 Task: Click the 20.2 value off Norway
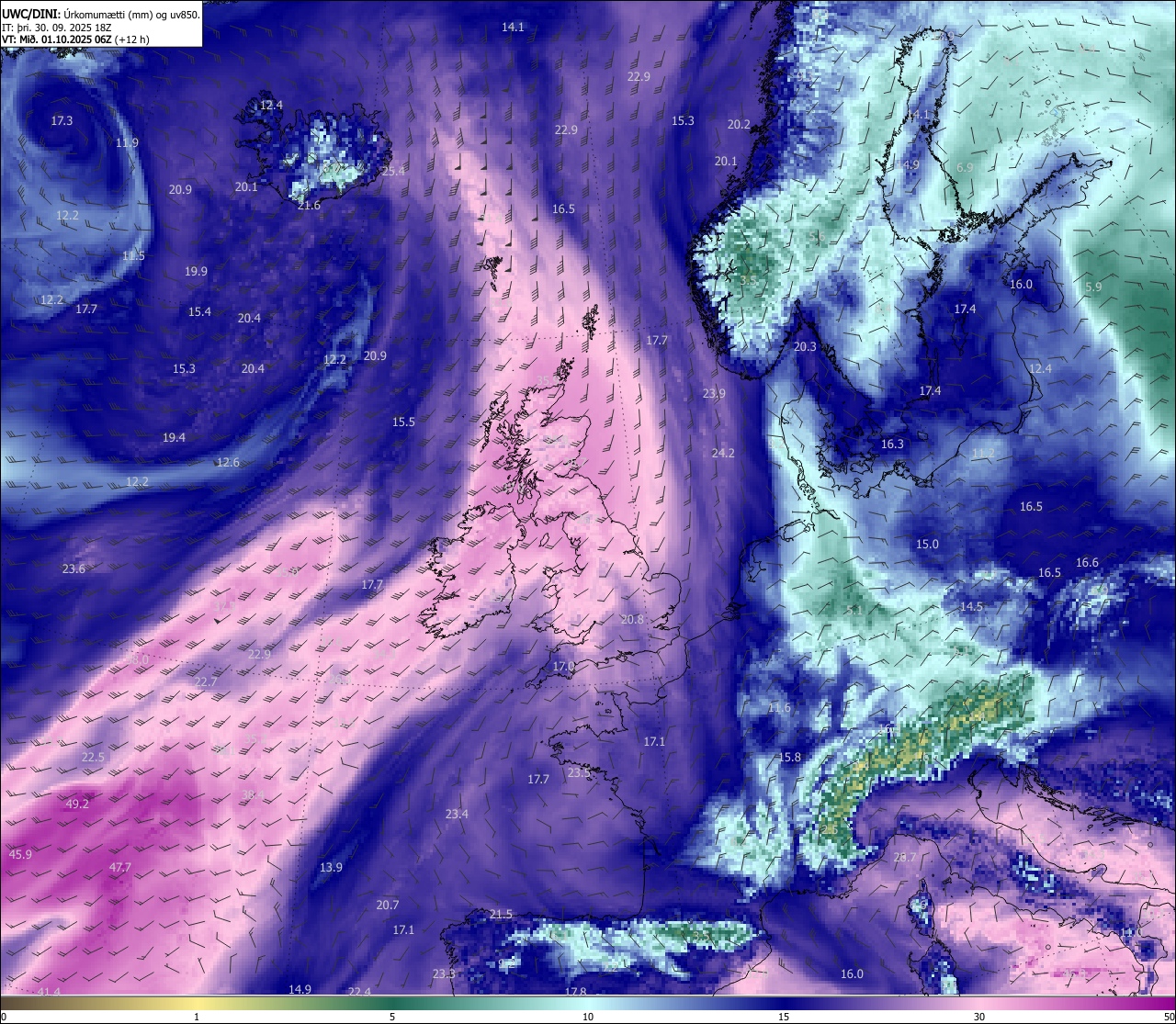739,124
